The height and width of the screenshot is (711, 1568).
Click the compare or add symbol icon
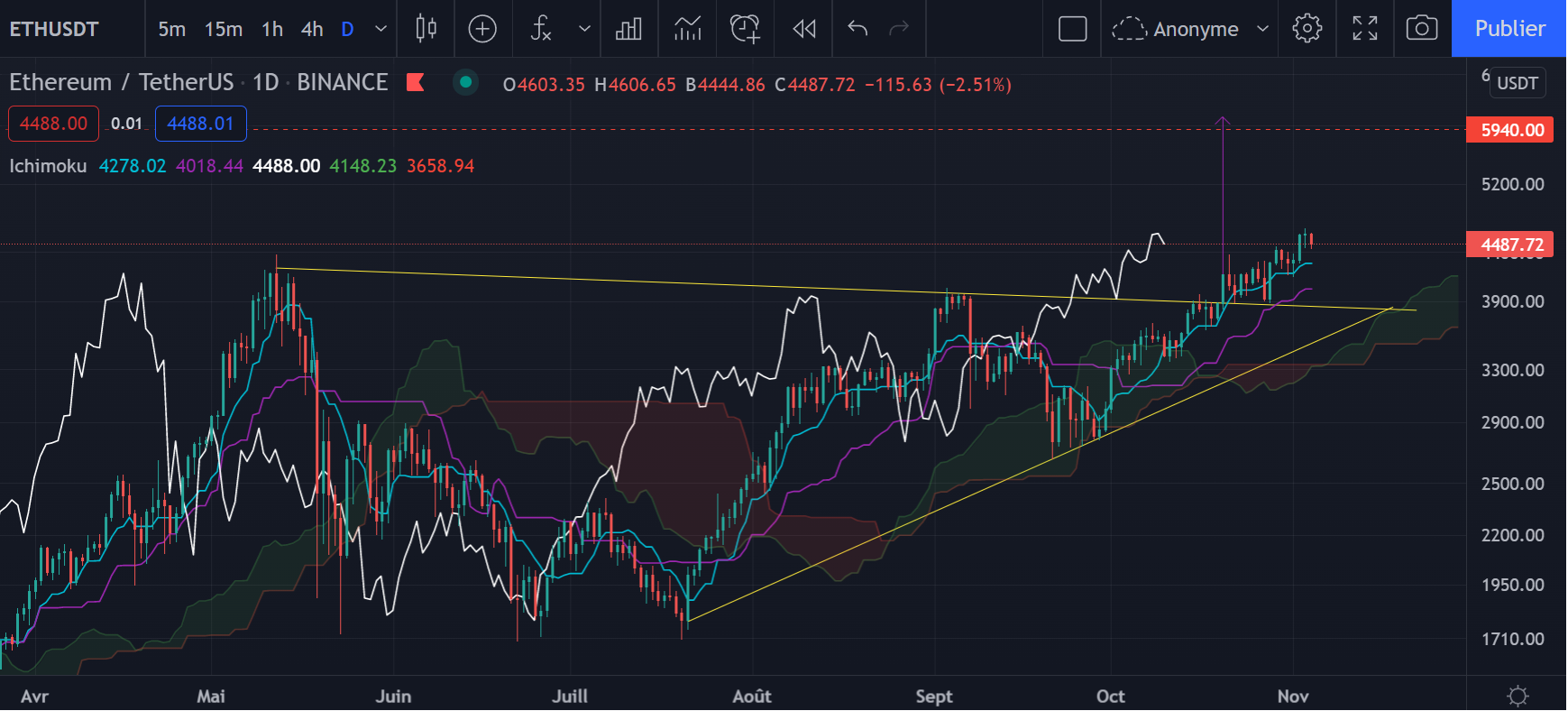click(x=482, y=29)
